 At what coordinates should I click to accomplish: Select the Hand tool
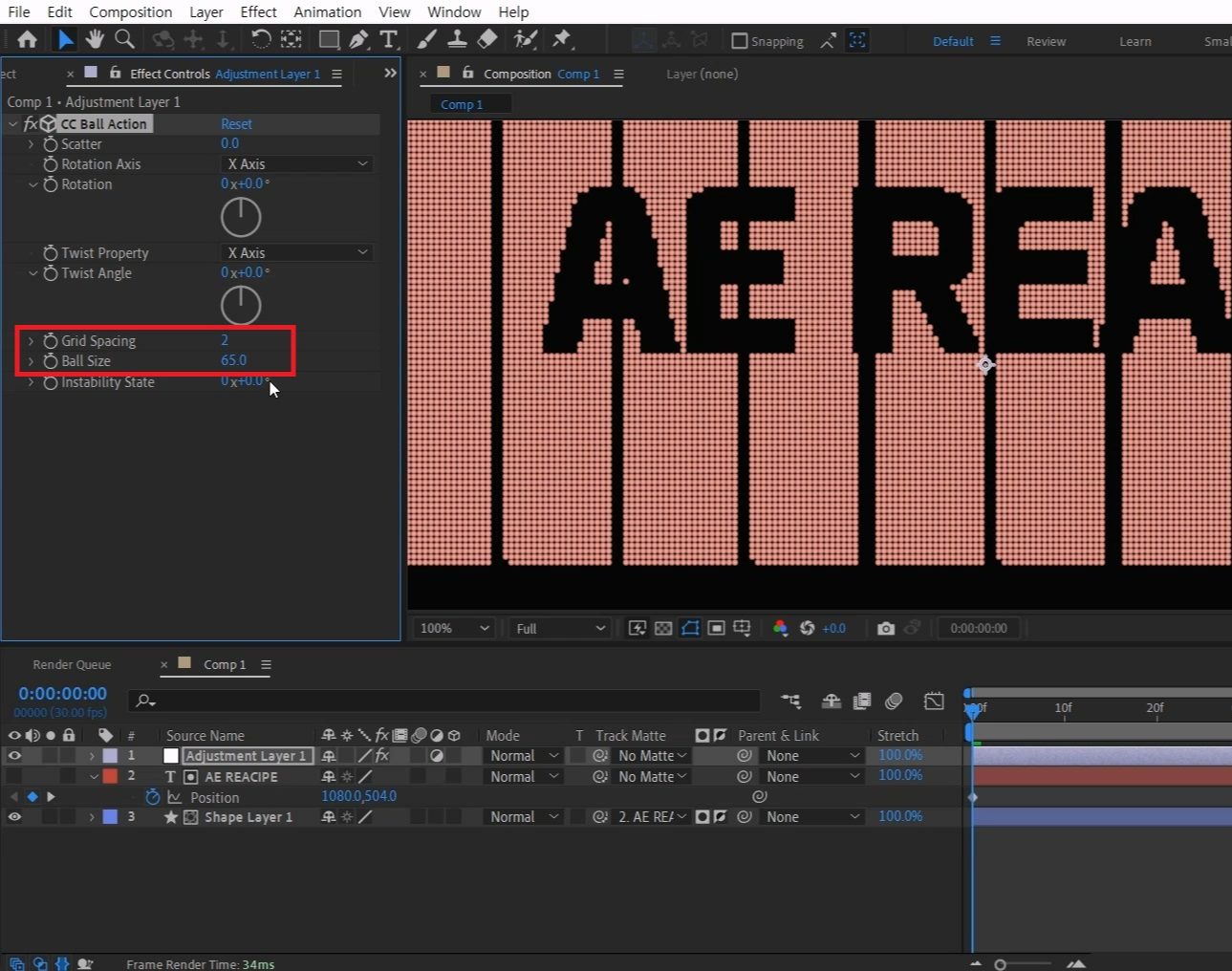coord(94,39)
